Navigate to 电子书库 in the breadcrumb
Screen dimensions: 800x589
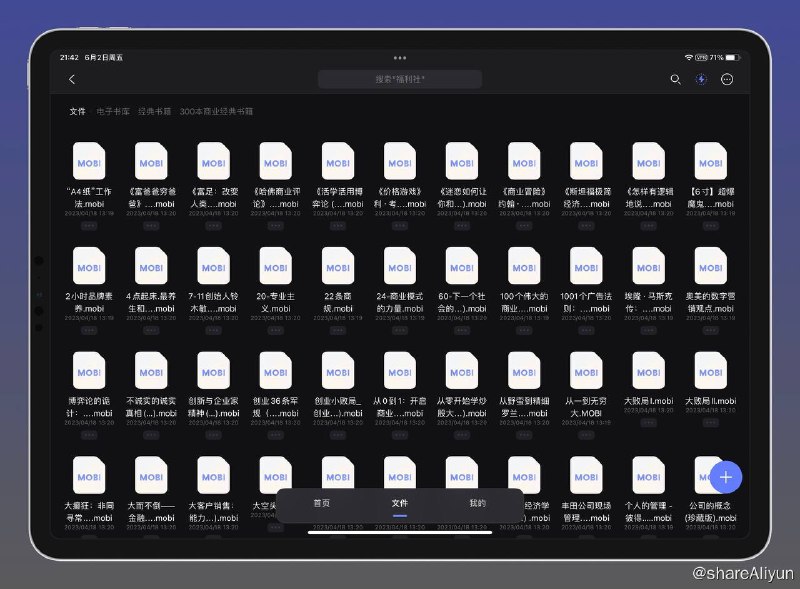106,113
